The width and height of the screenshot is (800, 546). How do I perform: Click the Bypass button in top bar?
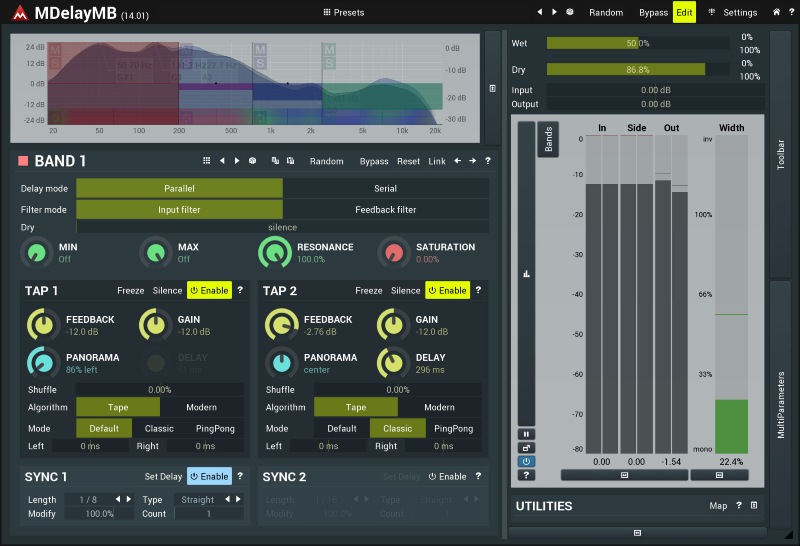tap(653, 13)
